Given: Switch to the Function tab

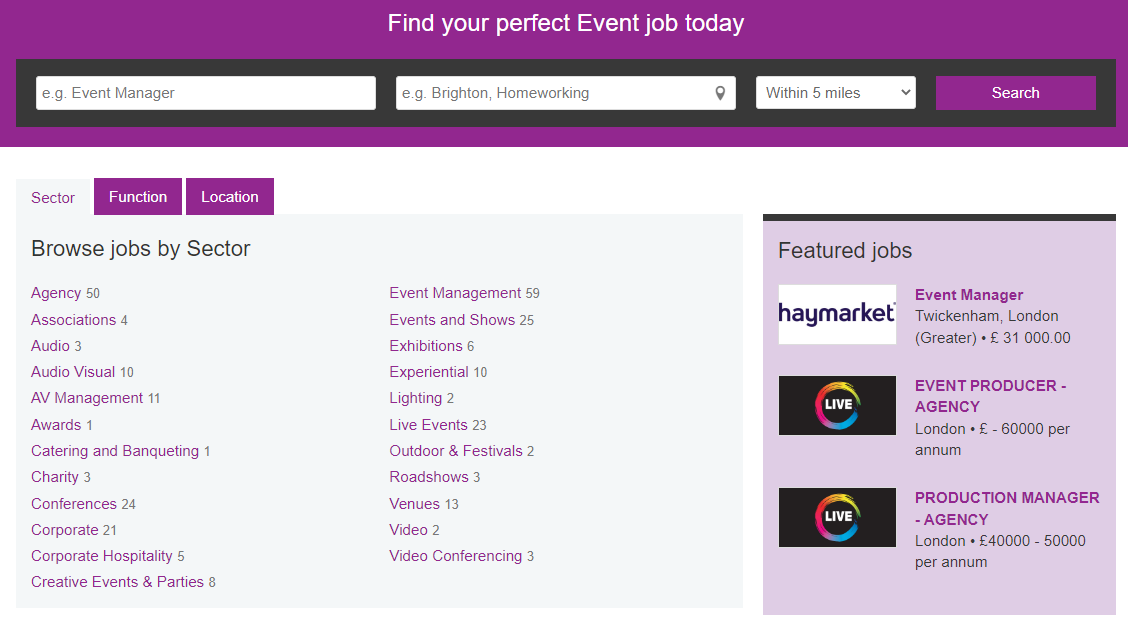Looking at the screenshot, I should click(x=137, y=196).
